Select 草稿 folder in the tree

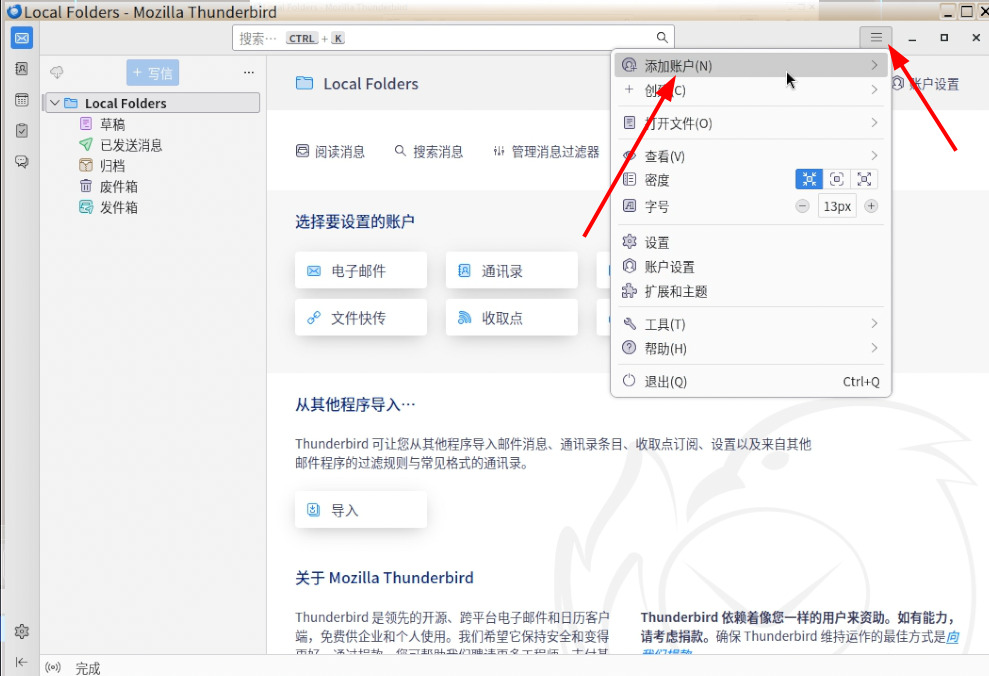112,124
